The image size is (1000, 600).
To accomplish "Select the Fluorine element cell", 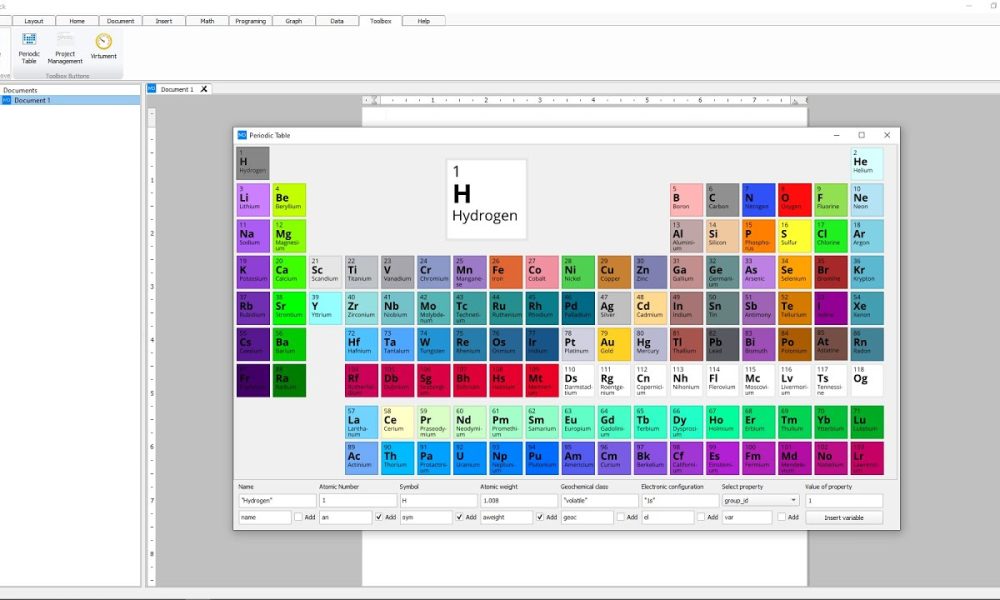I will (831, 200).
